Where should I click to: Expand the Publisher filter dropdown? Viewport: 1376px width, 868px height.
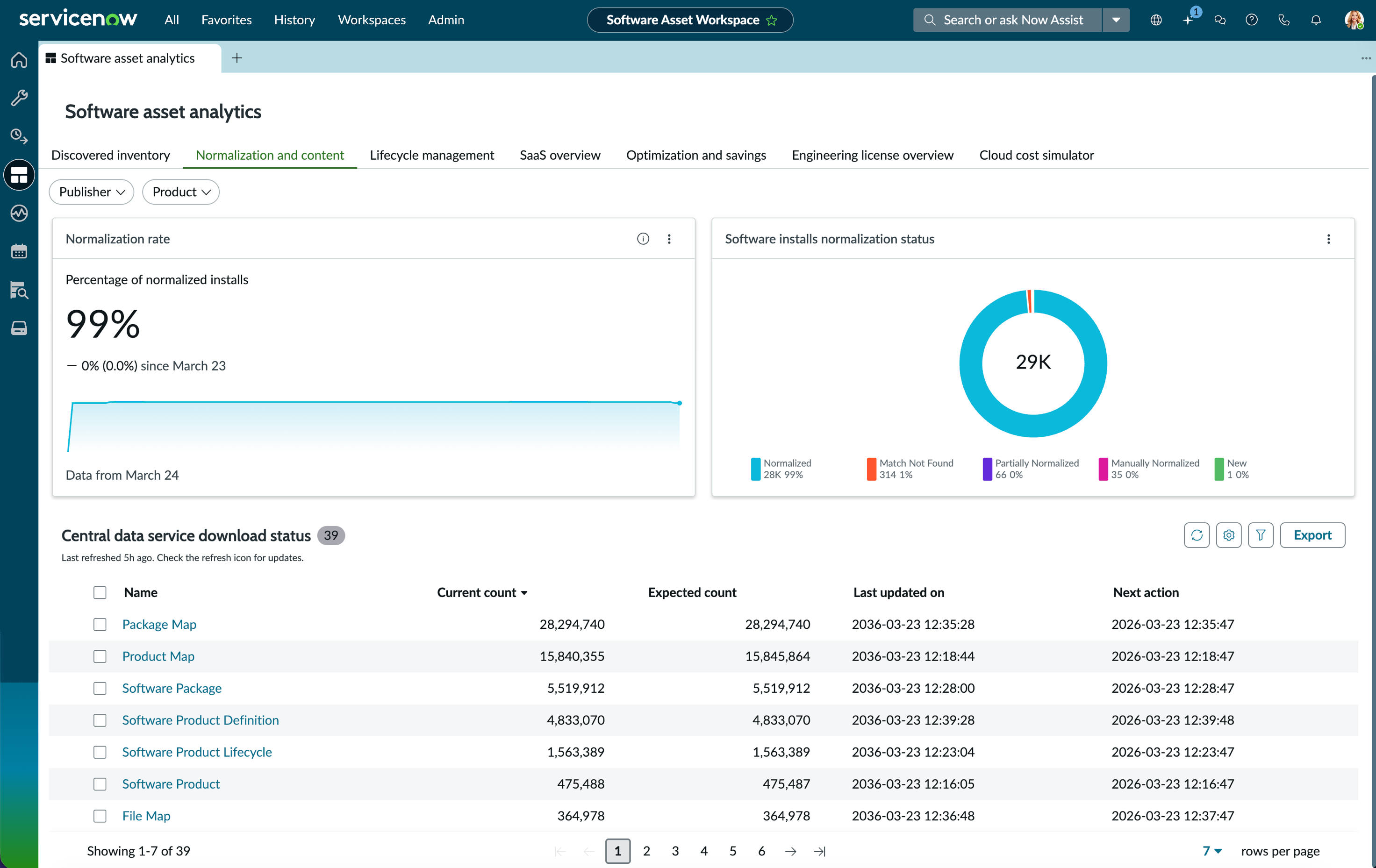(92, 192)
